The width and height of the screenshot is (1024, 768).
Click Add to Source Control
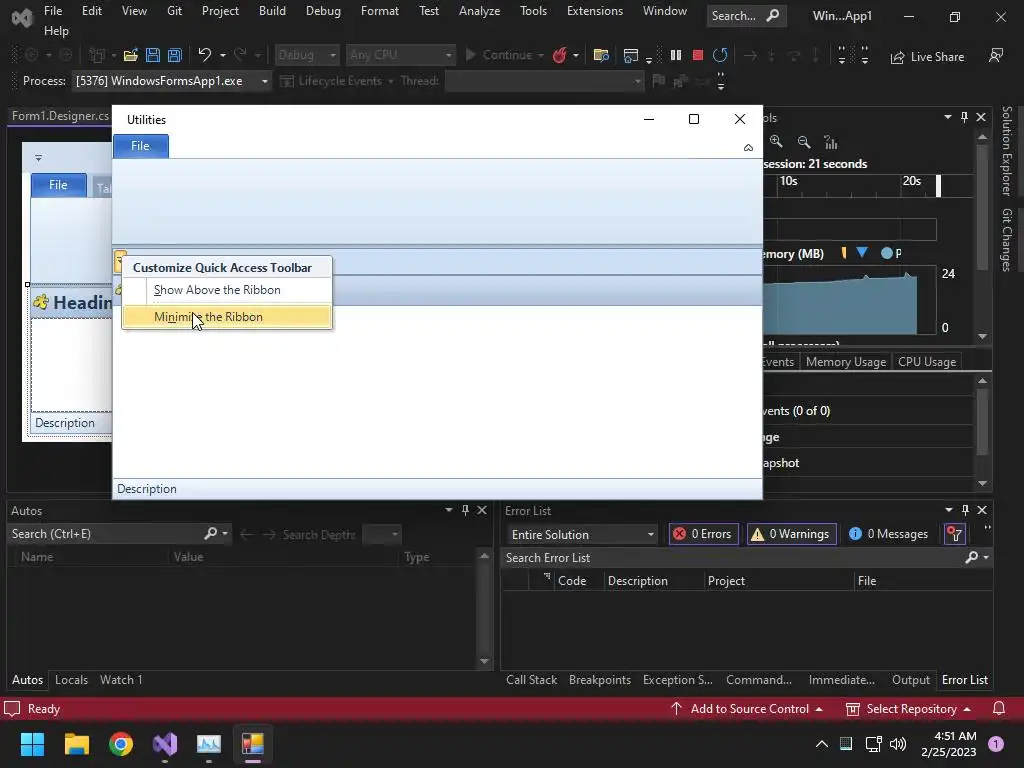coord(746,709)
